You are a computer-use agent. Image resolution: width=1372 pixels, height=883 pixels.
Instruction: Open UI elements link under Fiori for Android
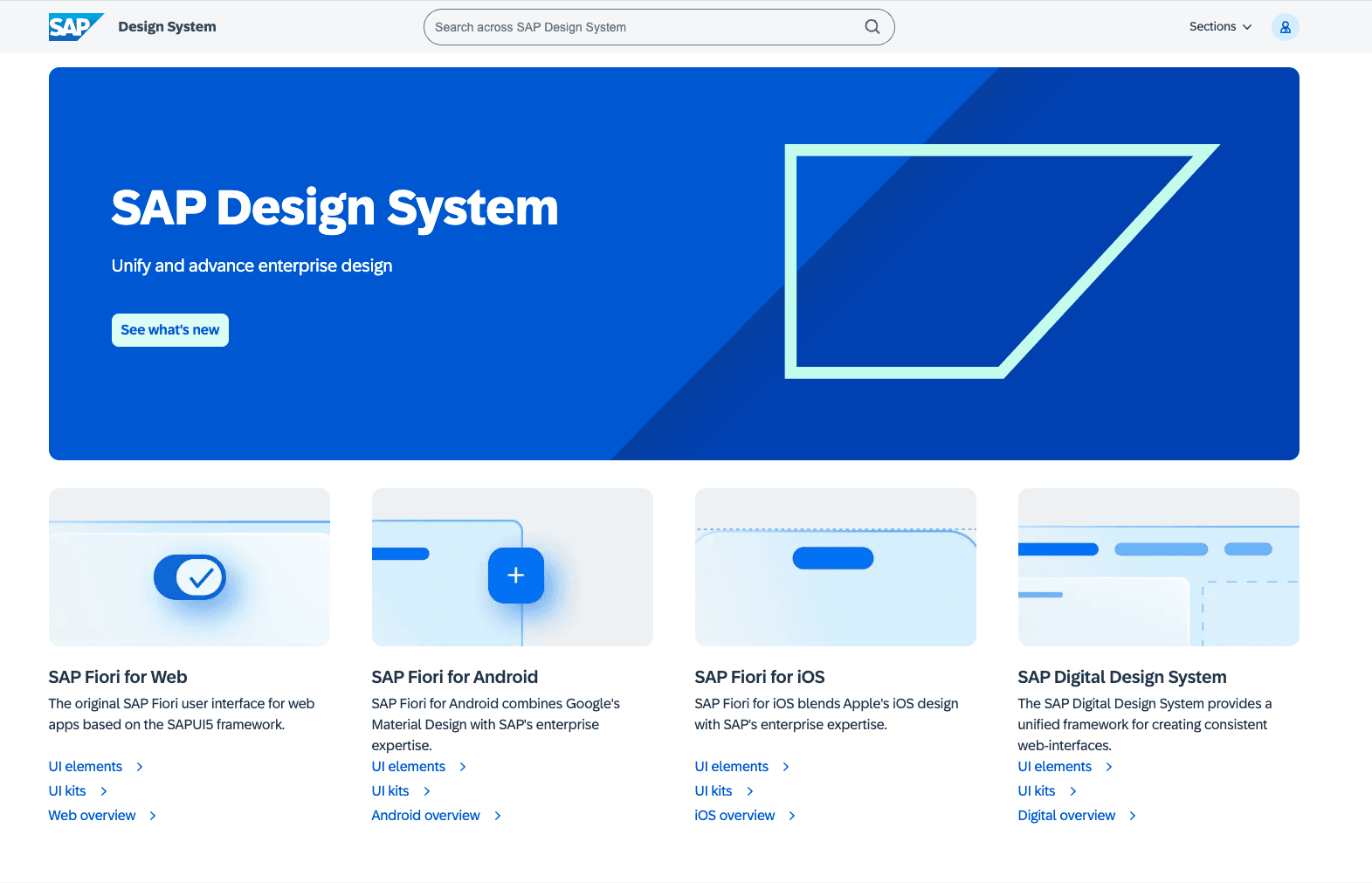409,767
